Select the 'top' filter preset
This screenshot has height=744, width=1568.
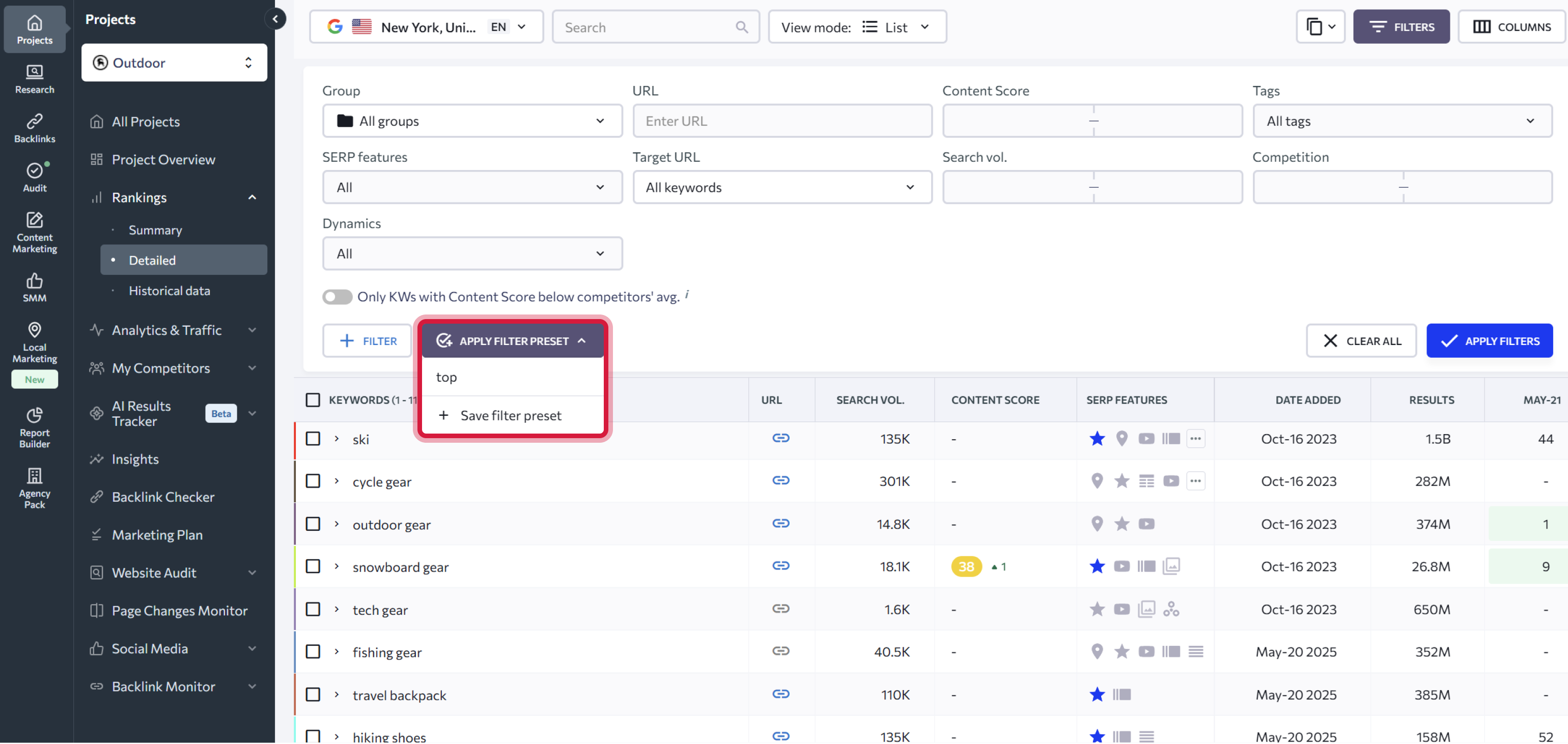pos(512,377)
